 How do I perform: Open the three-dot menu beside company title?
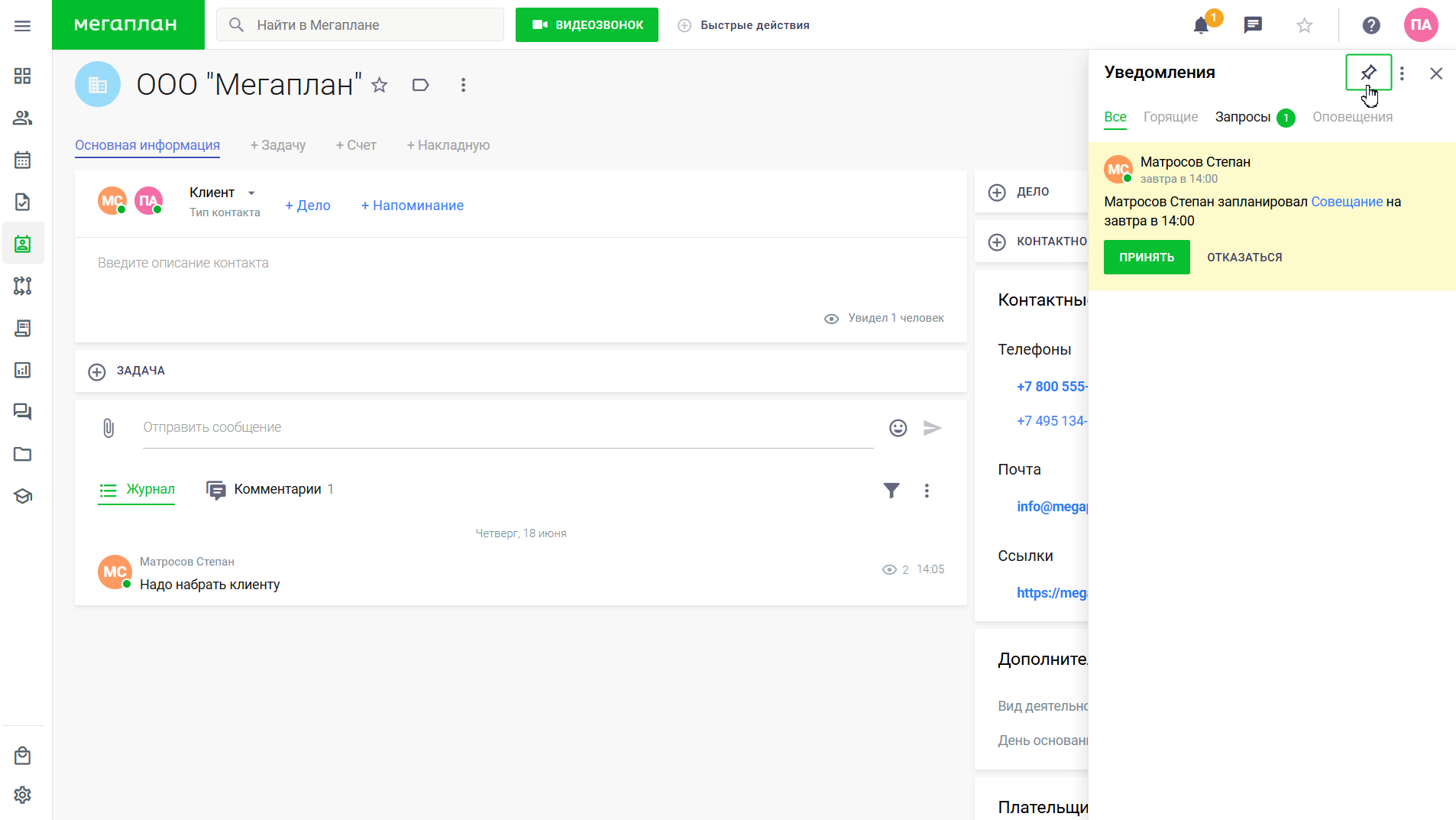463,85
